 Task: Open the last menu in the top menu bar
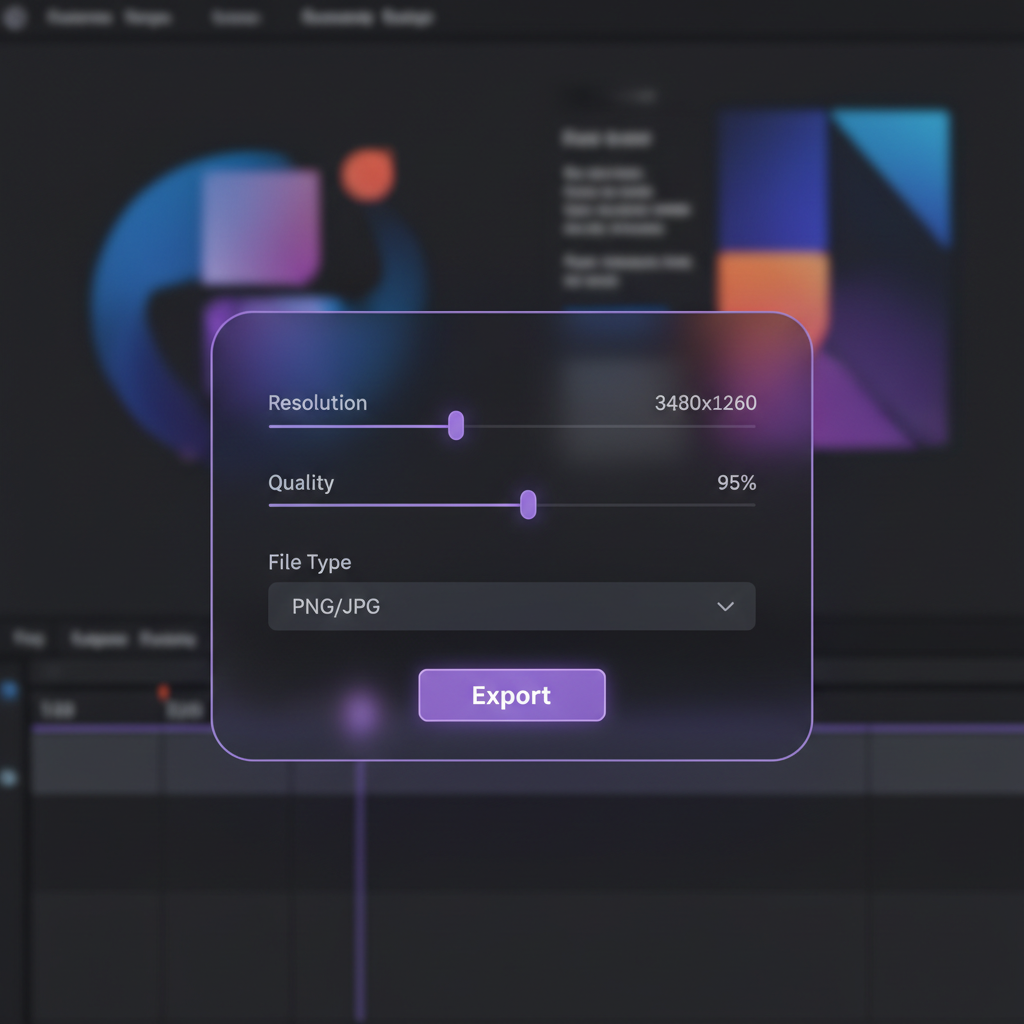pos(367,19)
